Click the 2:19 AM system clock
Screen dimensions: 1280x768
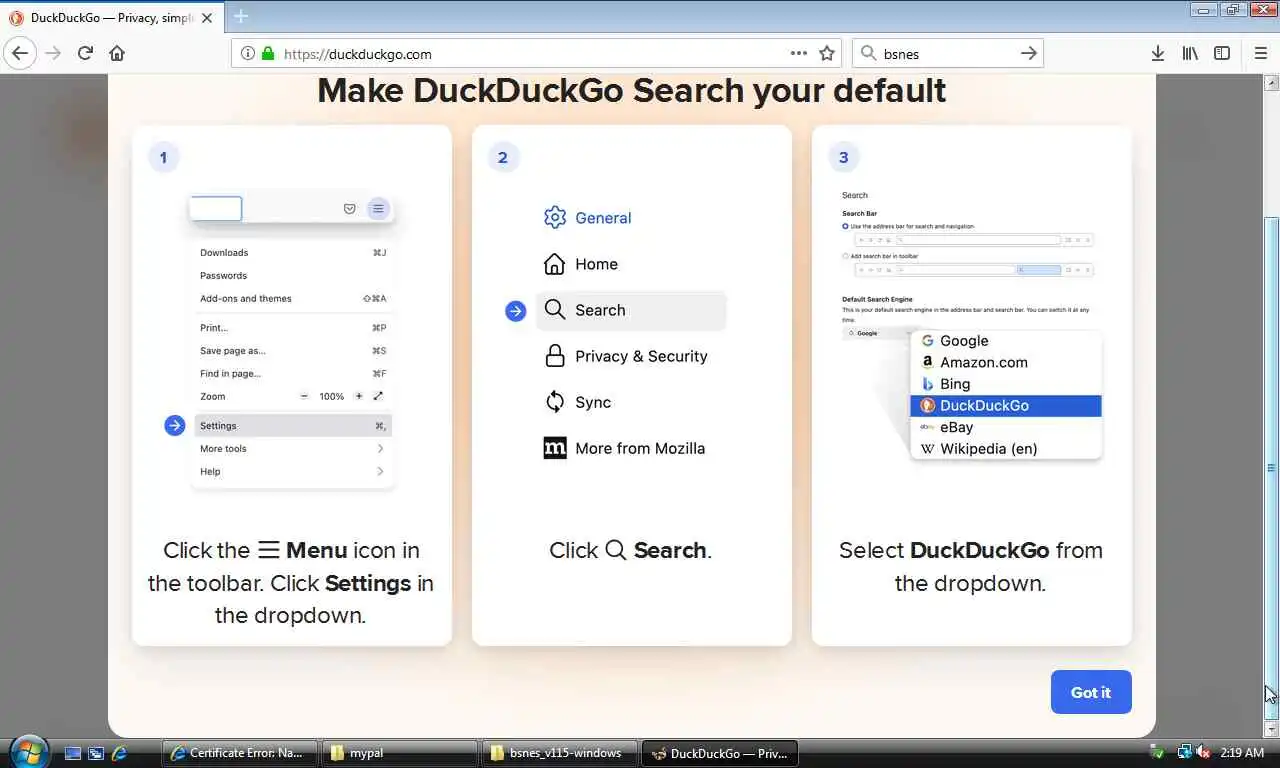[x=1242, y=752]
